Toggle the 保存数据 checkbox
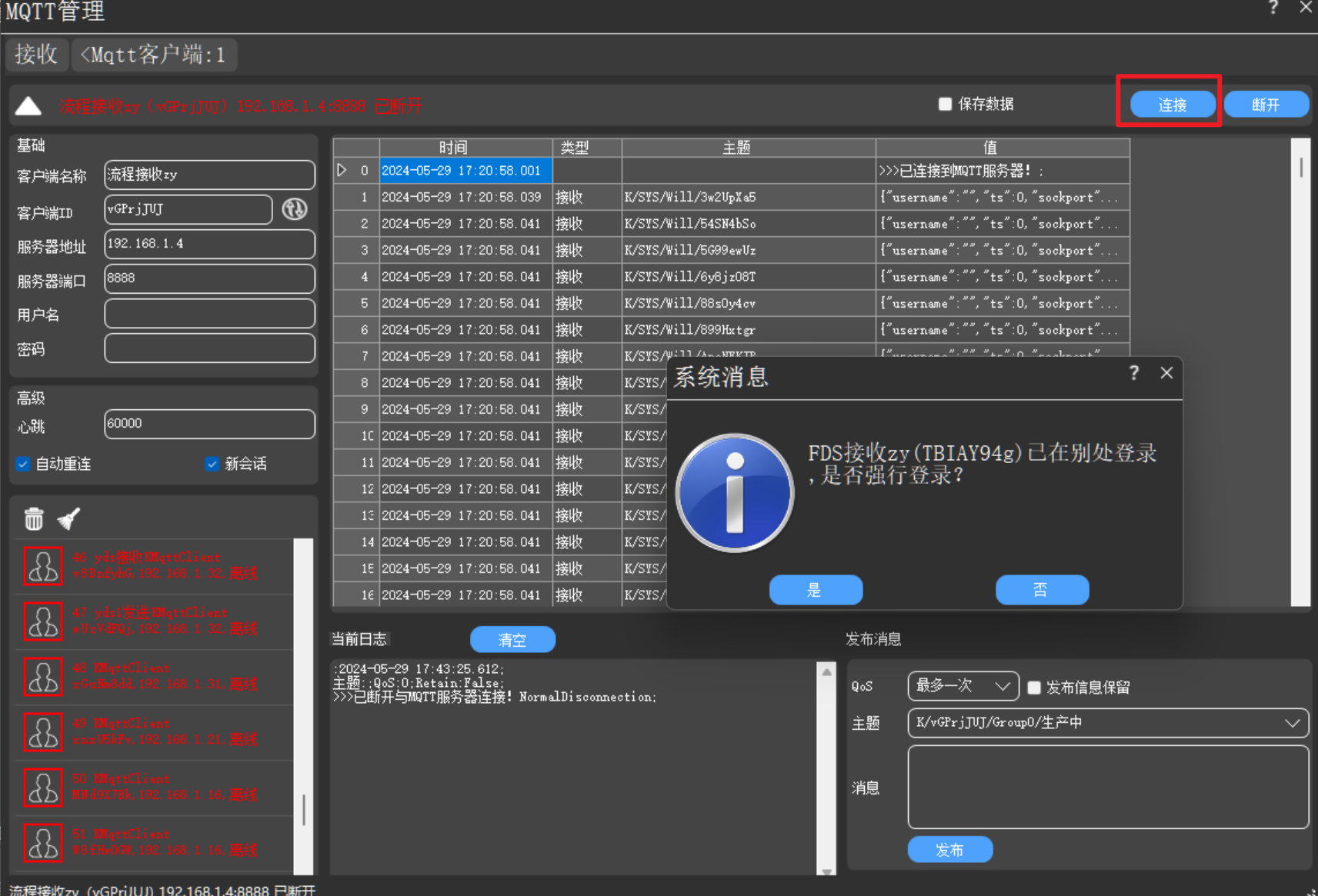The height and width of the screenshot is (896, 1318). [x=946, y=104]
